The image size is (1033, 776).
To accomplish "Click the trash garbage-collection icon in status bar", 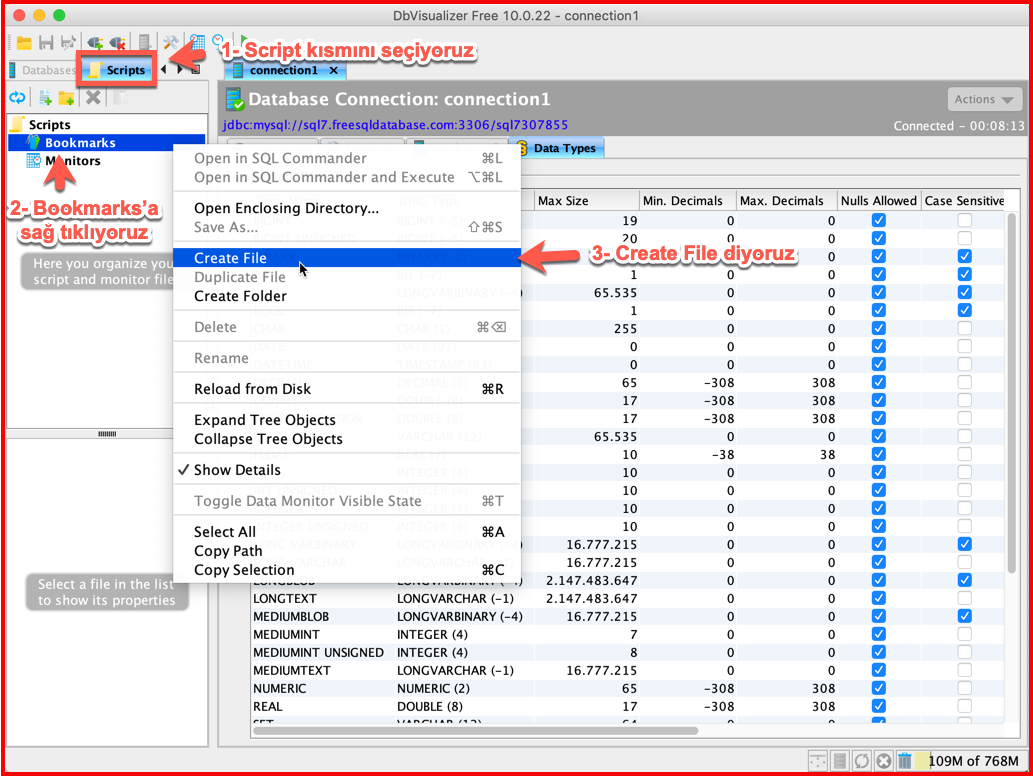I will click(905, 761).
